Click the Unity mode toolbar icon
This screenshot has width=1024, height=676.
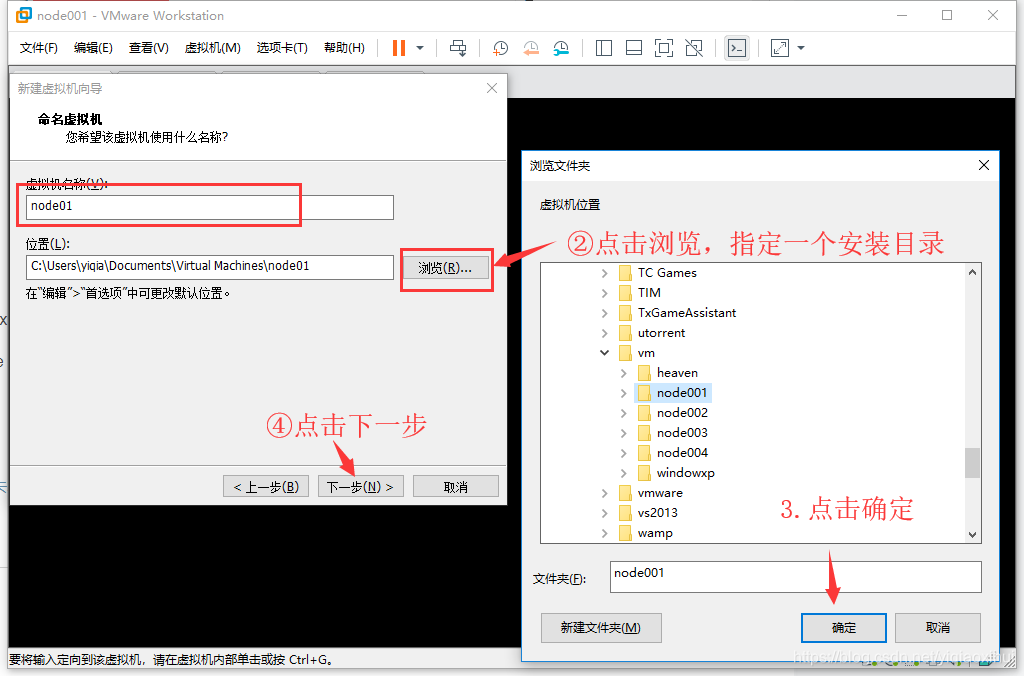pos(694,48)
